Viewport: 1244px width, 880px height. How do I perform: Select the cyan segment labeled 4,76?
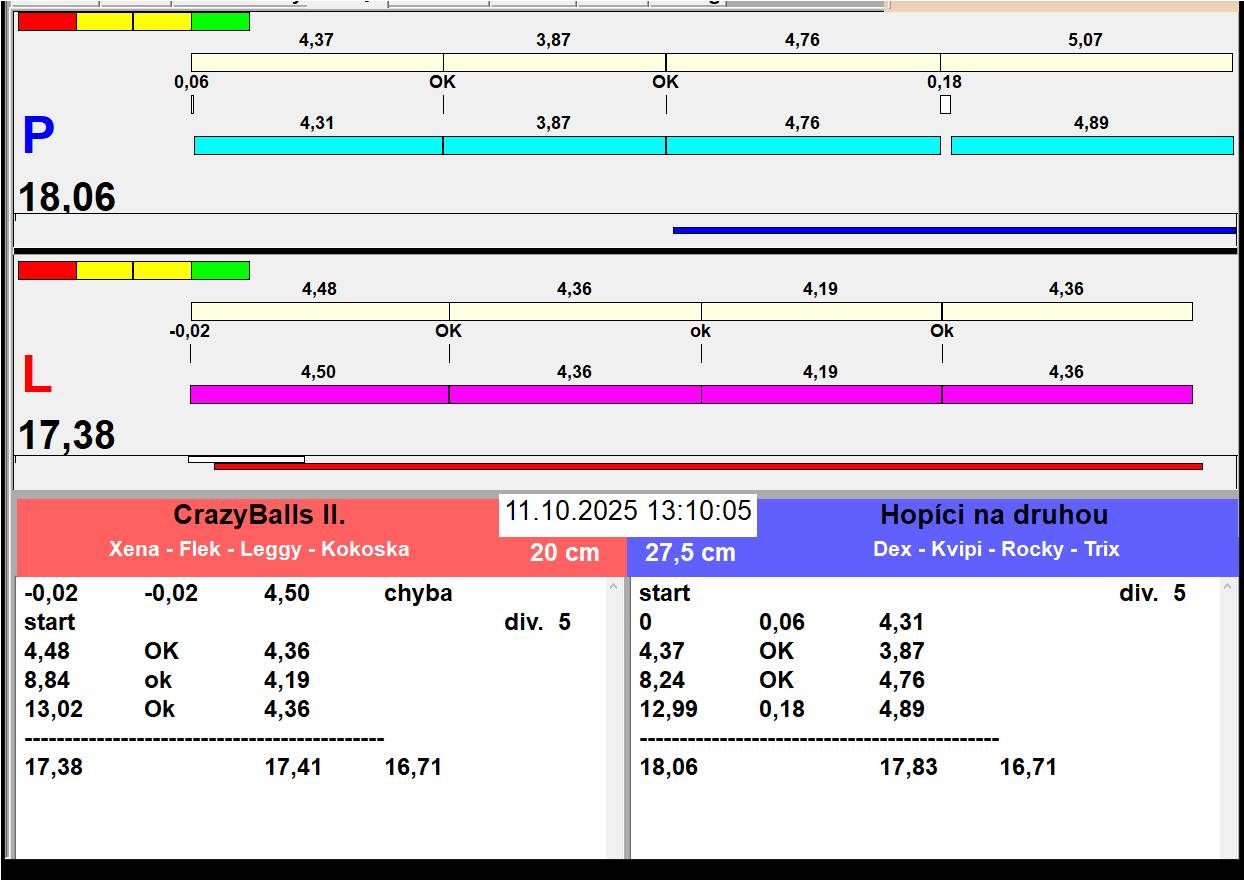pyautogui.click(x=803, y=145)
